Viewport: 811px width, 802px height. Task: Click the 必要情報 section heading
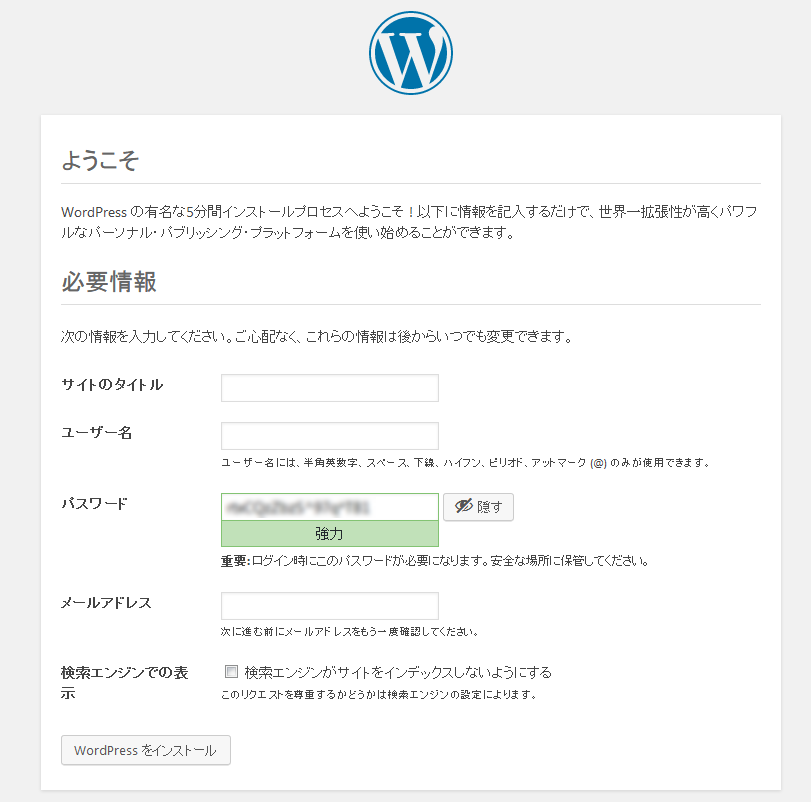(x=109, y=282)
